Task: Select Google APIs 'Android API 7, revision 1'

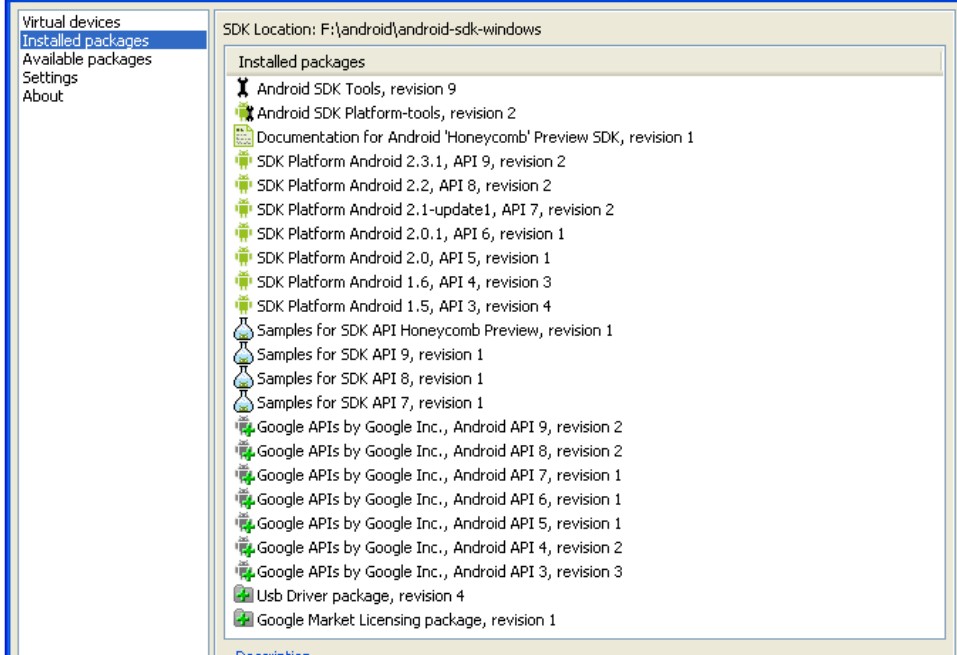Action: [x=439, y=475]
